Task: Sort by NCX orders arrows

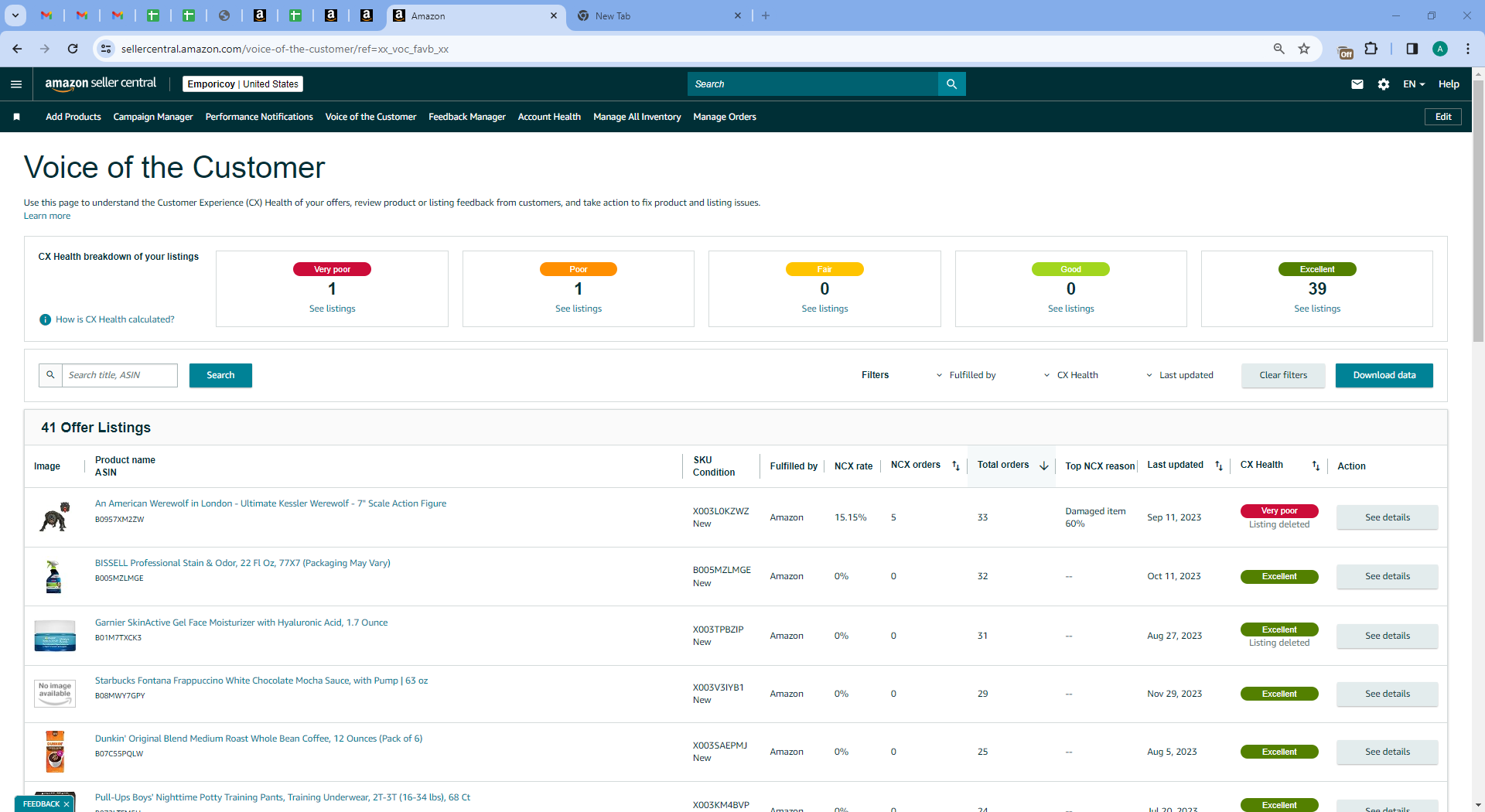Action: (956, 466)
